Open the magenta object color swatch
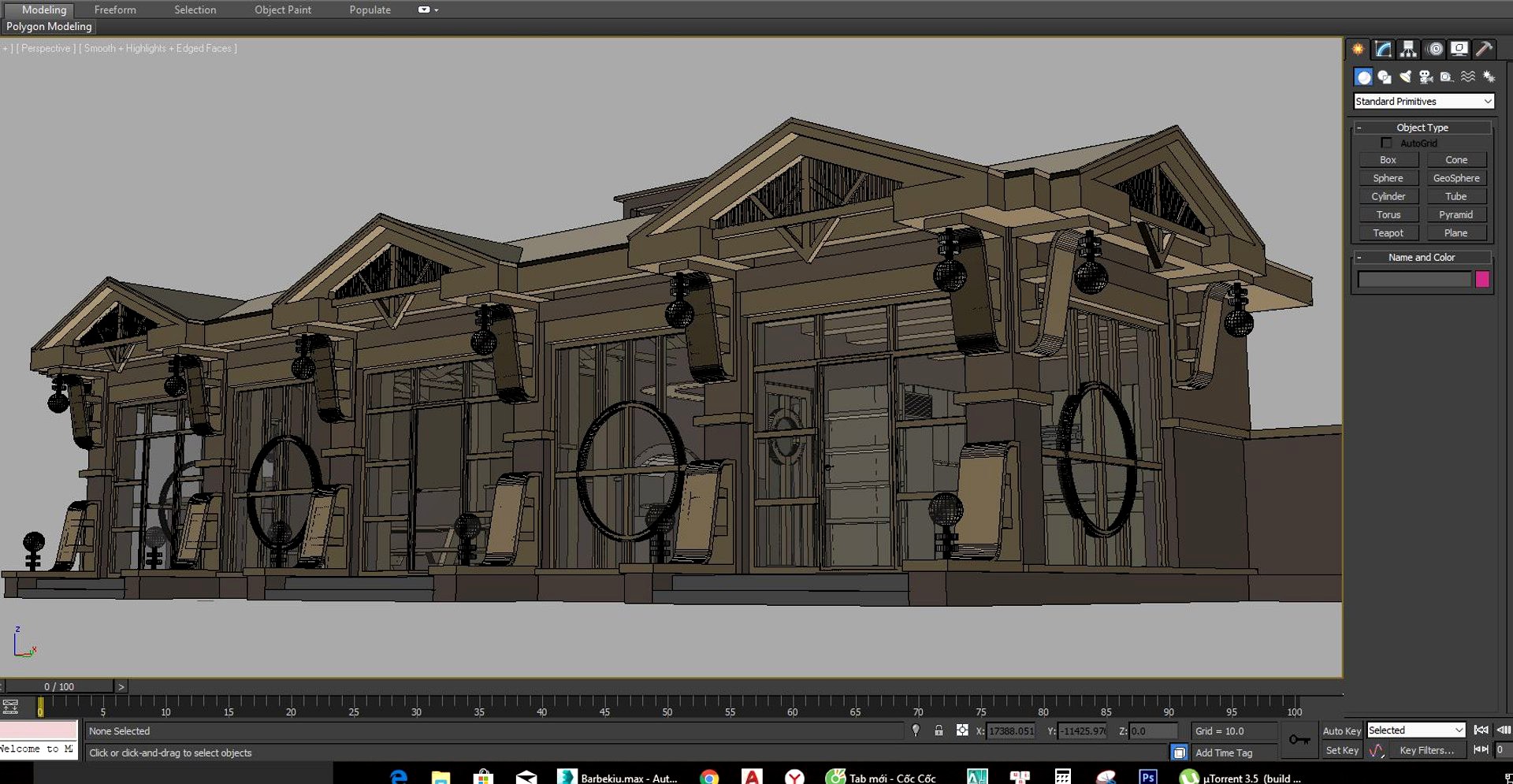The height and width of the screenshot is (784, 1513). (x=1482, y=279)
